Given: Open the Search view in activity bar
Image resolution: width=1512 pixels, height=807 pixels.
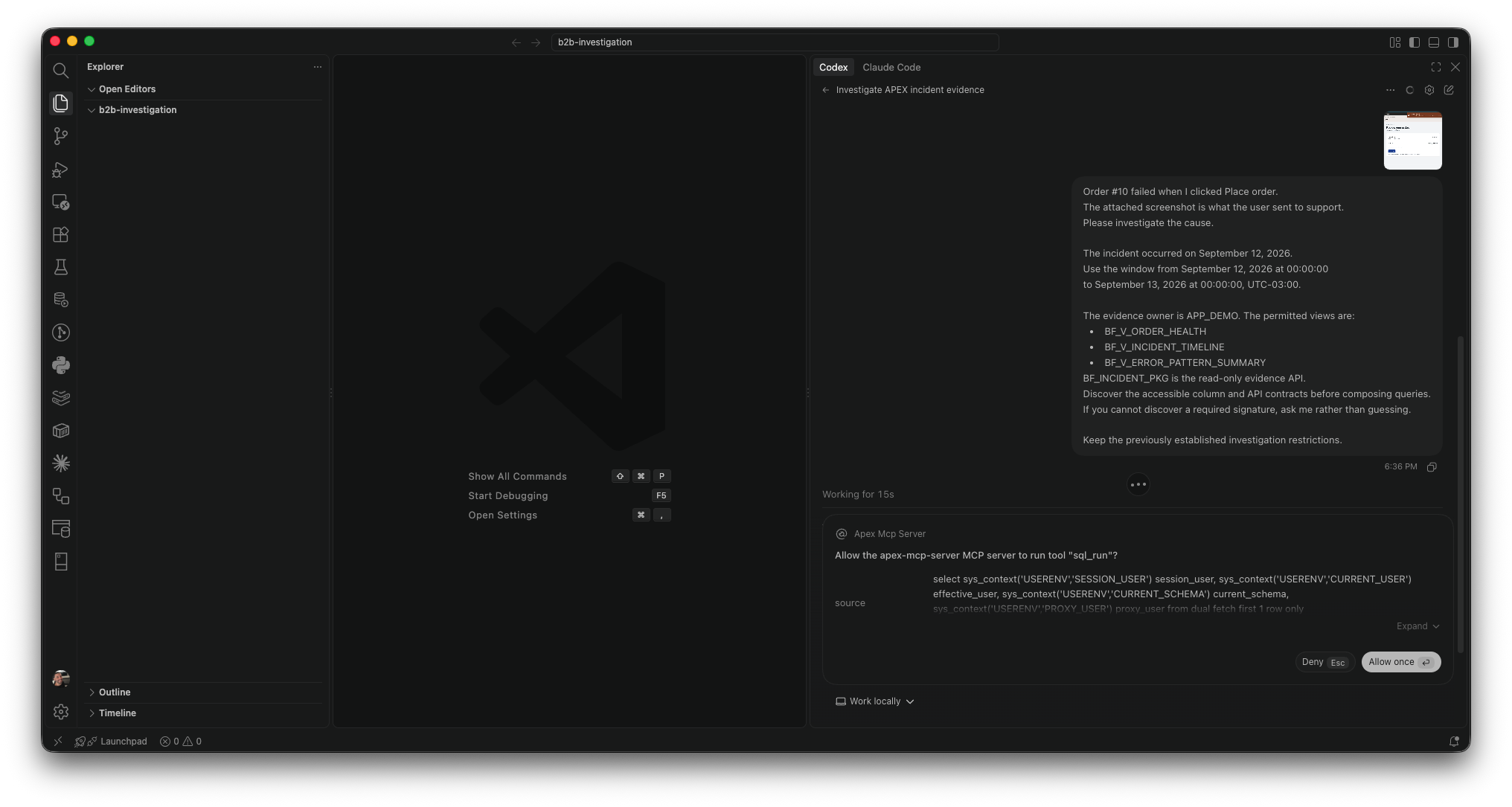Looking at the screenshot, I should [x=61, y=71].
